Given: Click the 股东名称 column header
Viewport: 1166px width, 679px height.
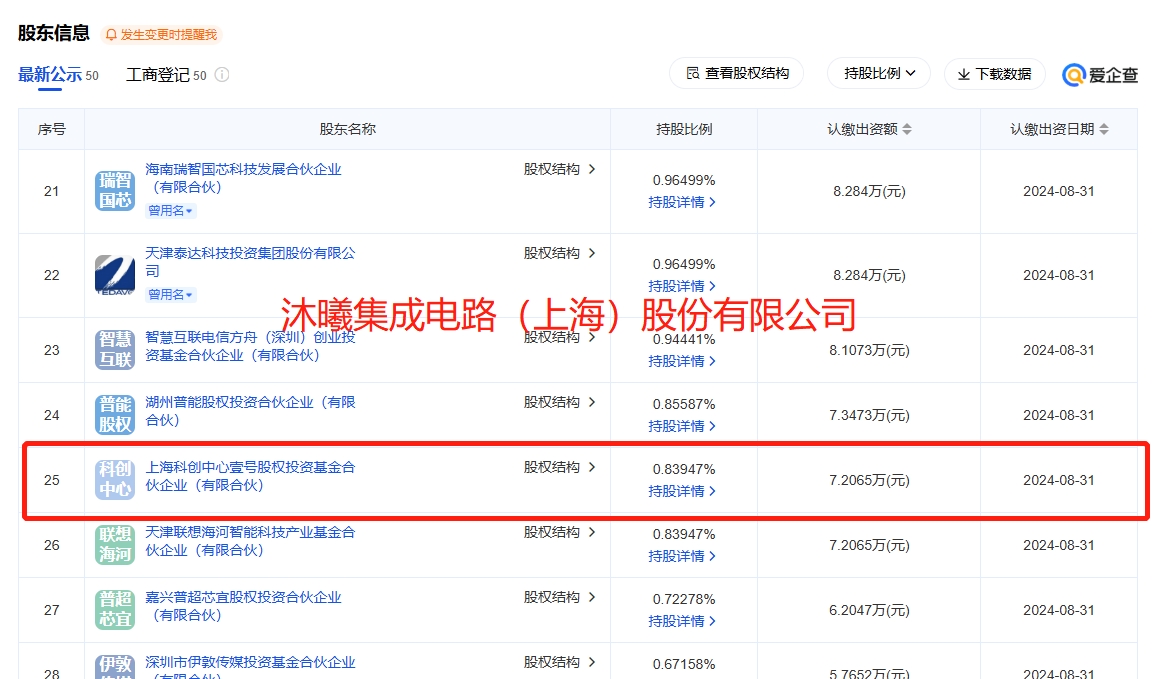Looking at the screenshot, I should (347, 129).
